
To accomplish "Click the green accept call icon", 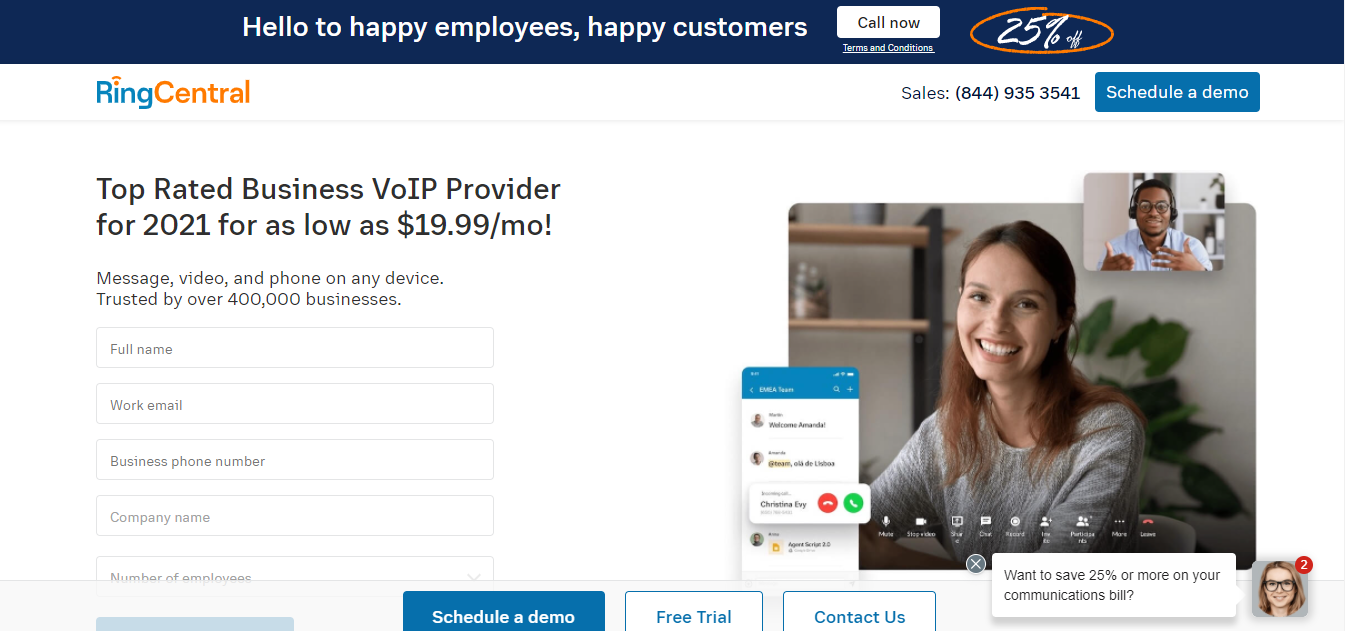I will pos(853,503).
